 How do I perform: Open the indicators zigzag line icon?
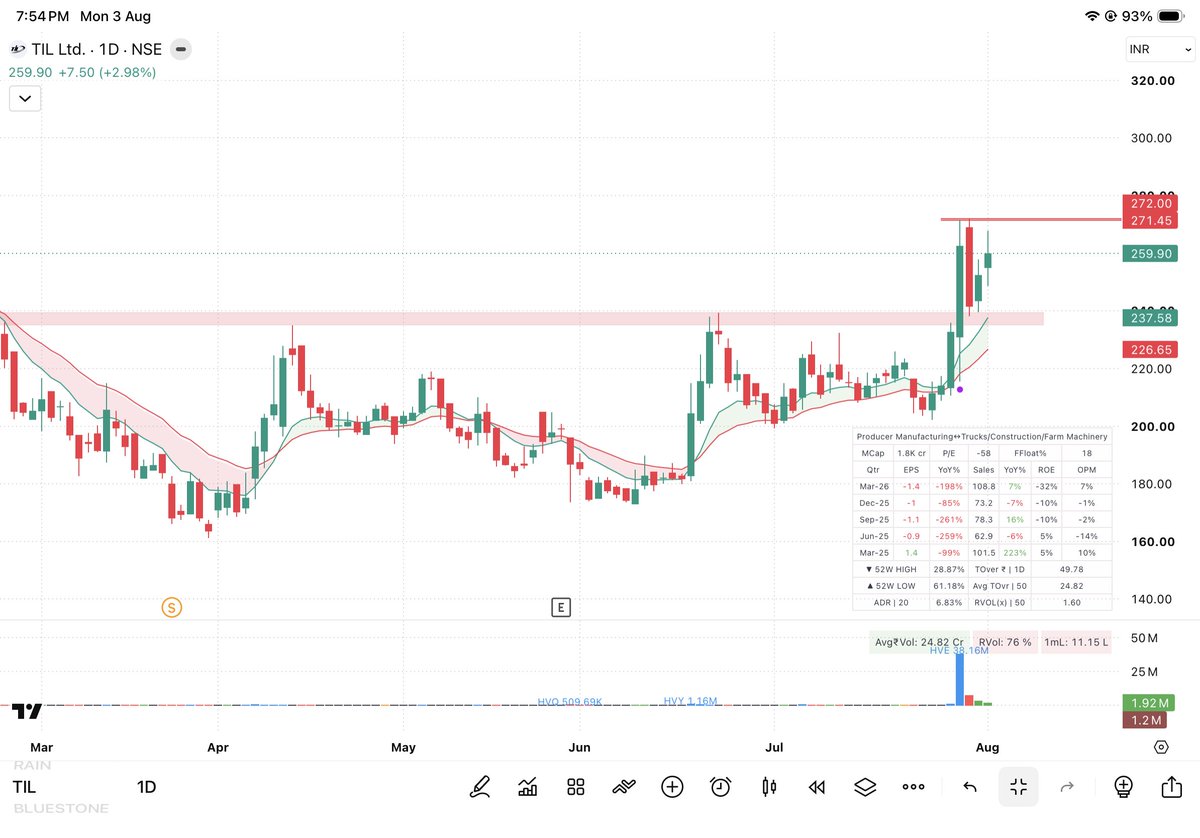click(x=624, y=787)
